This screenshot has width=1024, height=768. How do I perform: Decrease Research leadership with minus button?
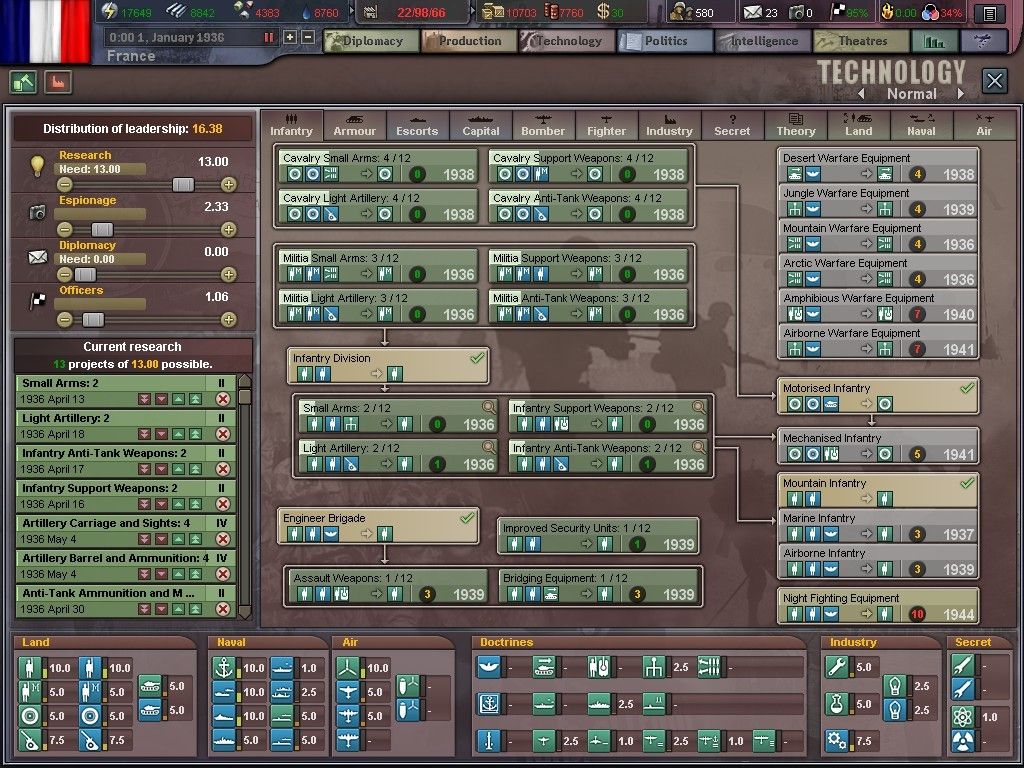[64, 185]
